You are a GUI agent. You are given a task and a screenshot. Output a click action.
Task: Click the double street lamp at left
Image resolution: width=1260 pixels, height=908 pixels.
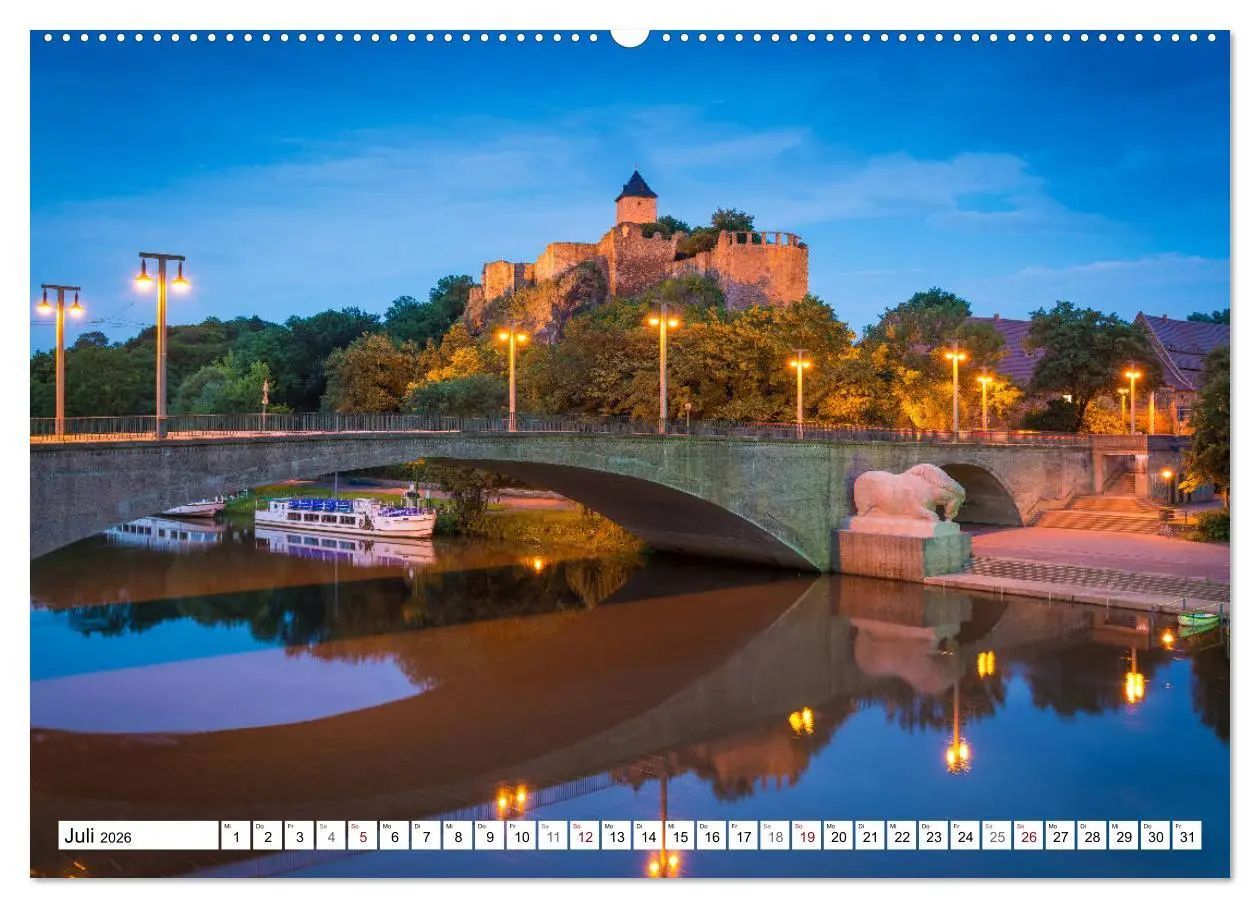coord(161,280)
